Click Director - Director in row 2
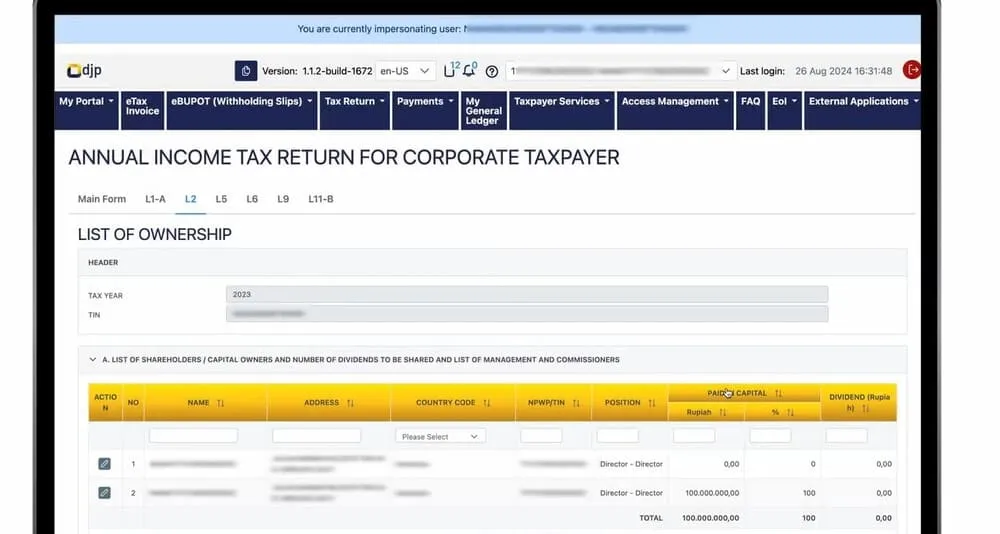Image resolution: width=1000 pixels, height=534 pixels. [631, 493]
